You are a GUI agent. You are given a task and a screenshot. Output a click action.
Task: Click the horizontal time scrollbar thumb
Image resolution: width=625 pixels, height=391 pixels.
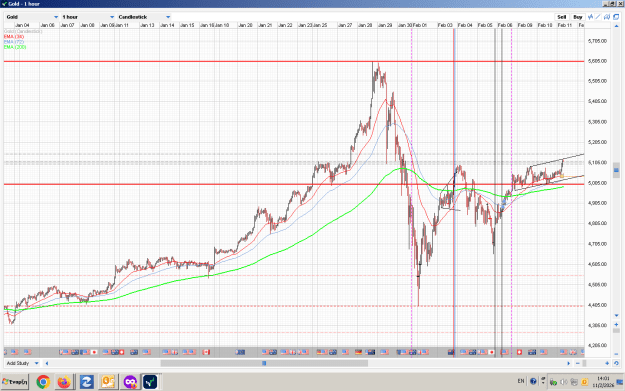click(x=264, y=363)
